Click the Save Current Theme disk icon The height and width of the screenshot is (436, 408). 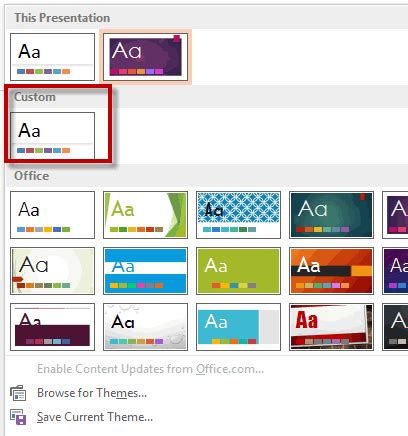[x=18, y=417]
